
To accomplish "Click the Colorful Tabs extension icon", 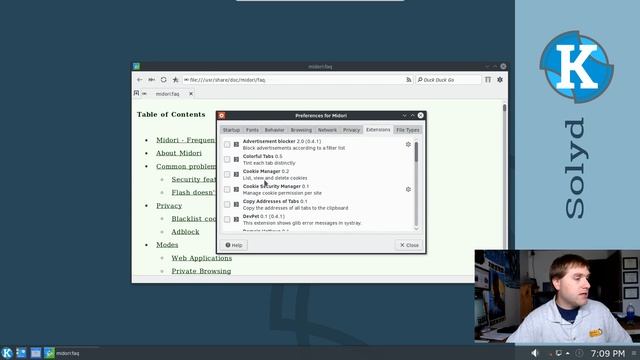I will click(236, 160).
